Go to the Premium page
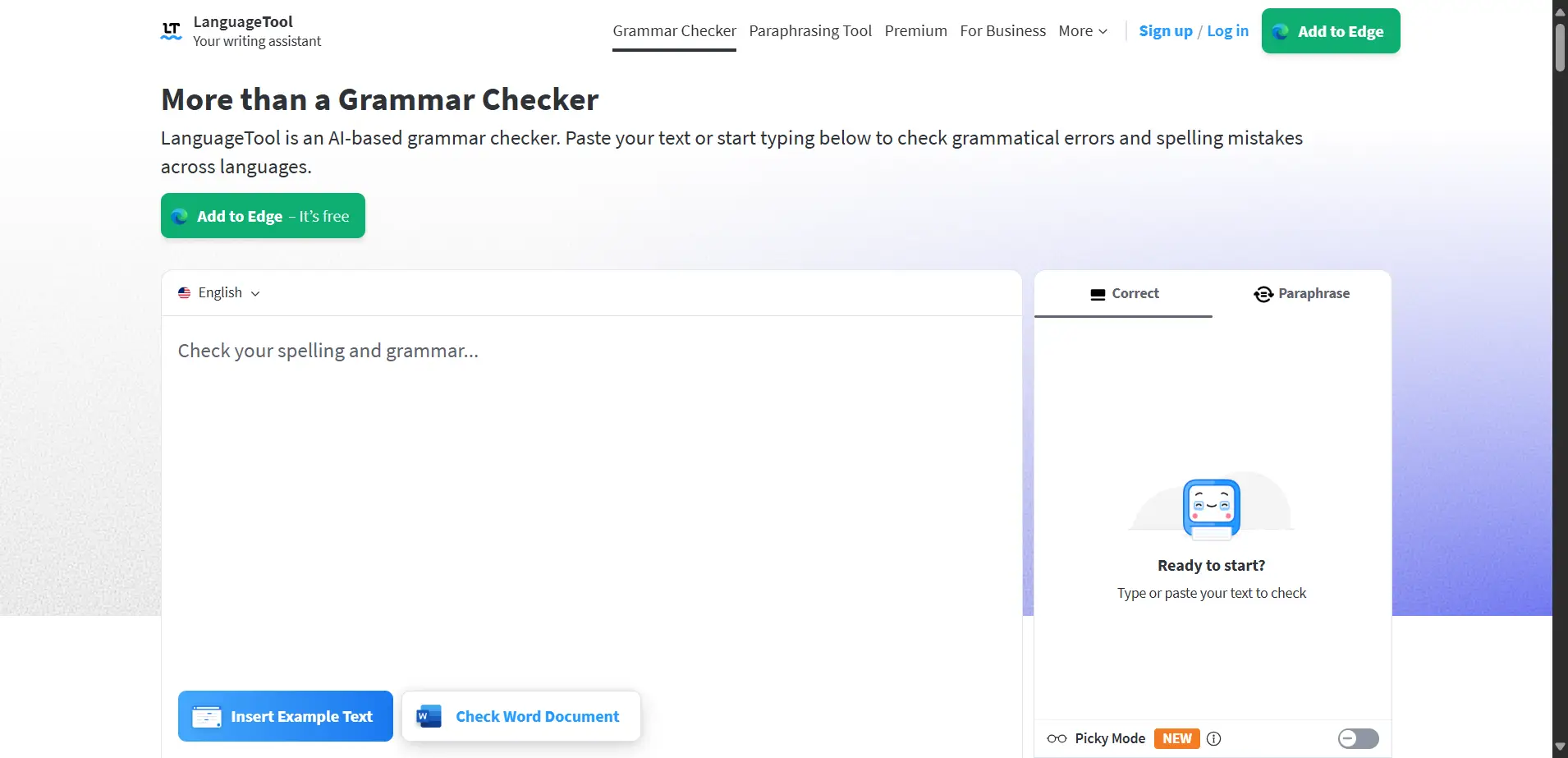The width and height of the screenshot is (1568, 758). pos(915,31)
